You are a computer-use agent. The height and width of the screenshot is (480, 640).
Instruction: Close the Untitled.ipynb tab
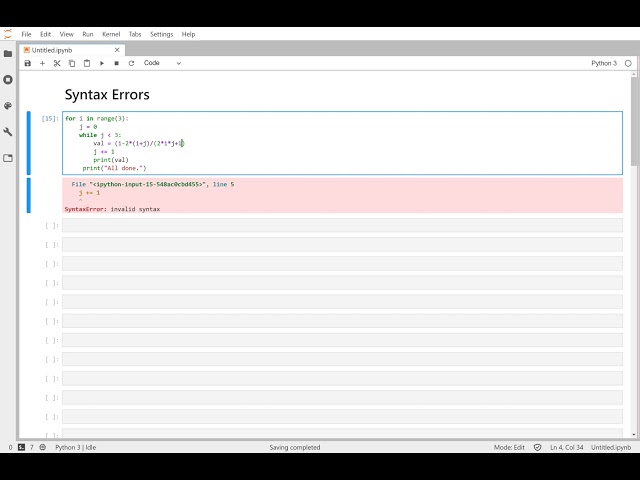pos(117,50)
